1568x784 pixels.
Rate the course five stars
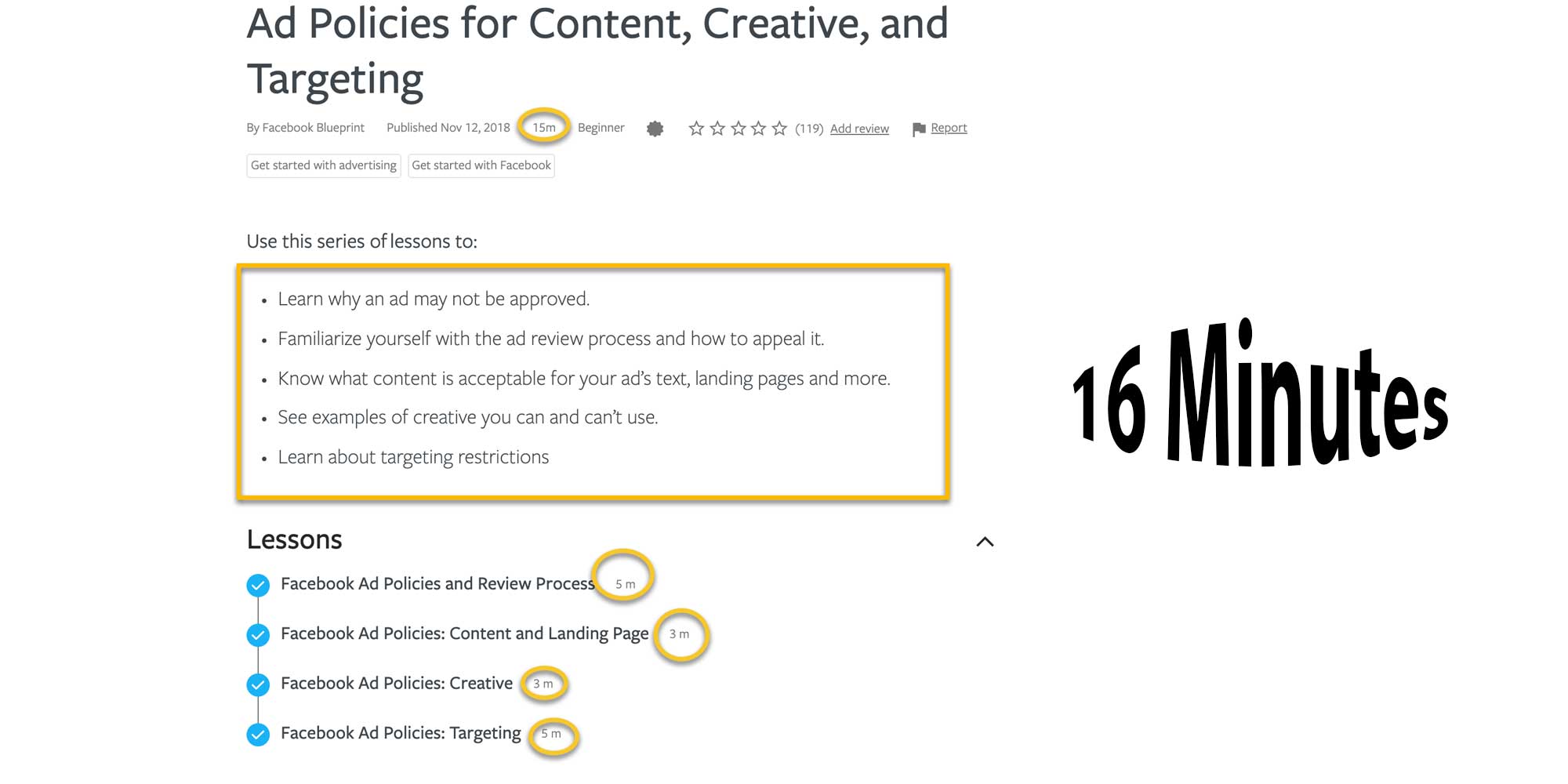point(779,129)
